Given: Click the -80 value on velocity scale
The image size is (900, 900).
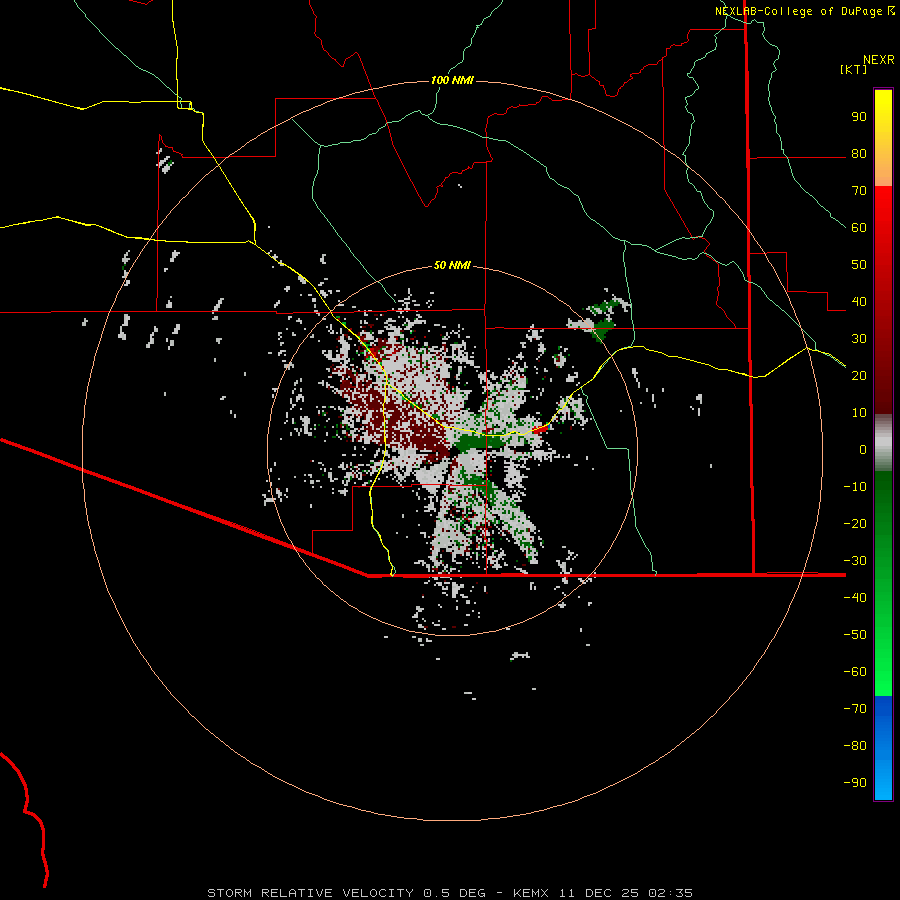Looking at the screenshot, I should tap(855, 746).
